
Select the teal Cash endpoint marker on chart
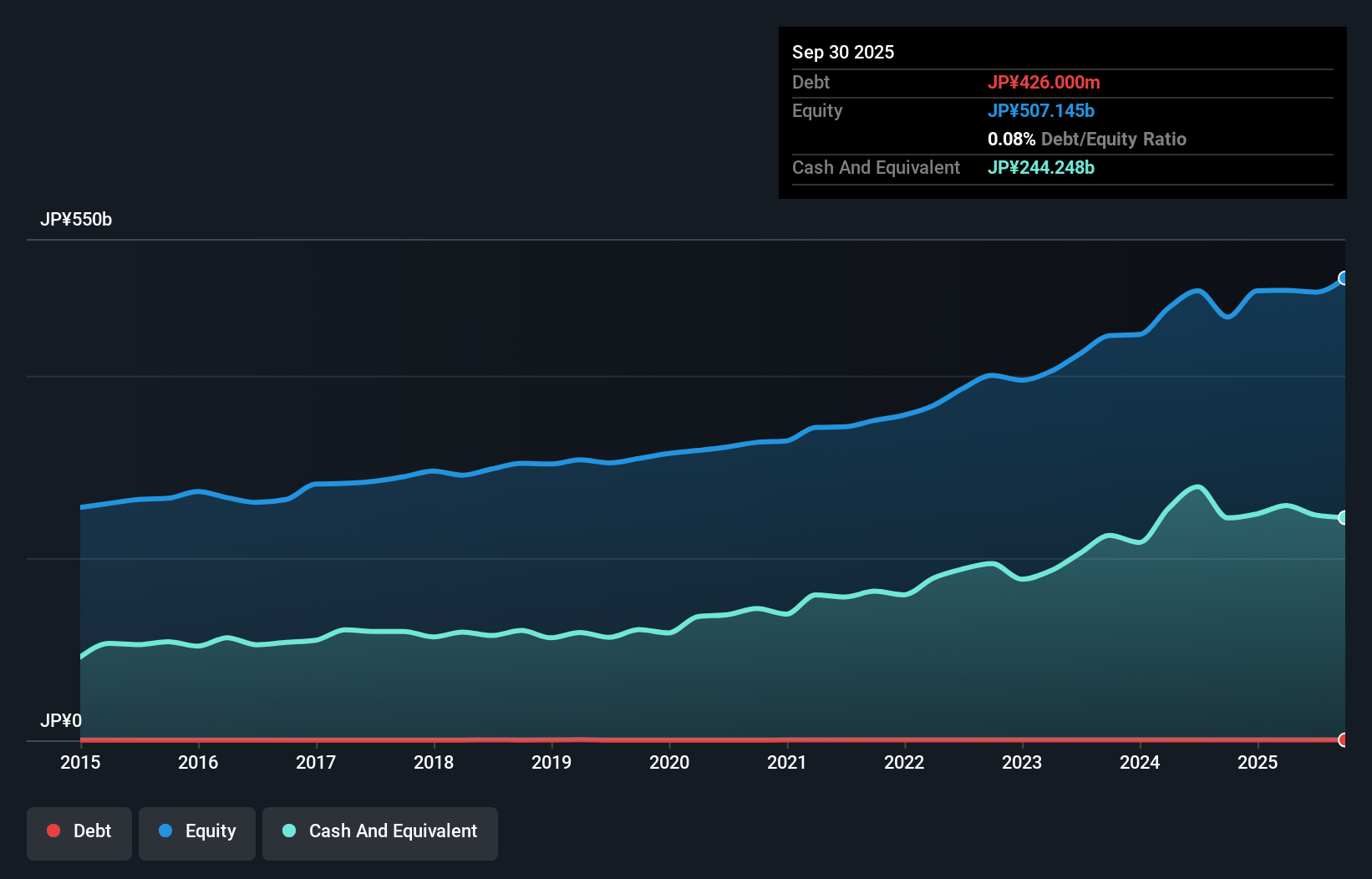1343,518
